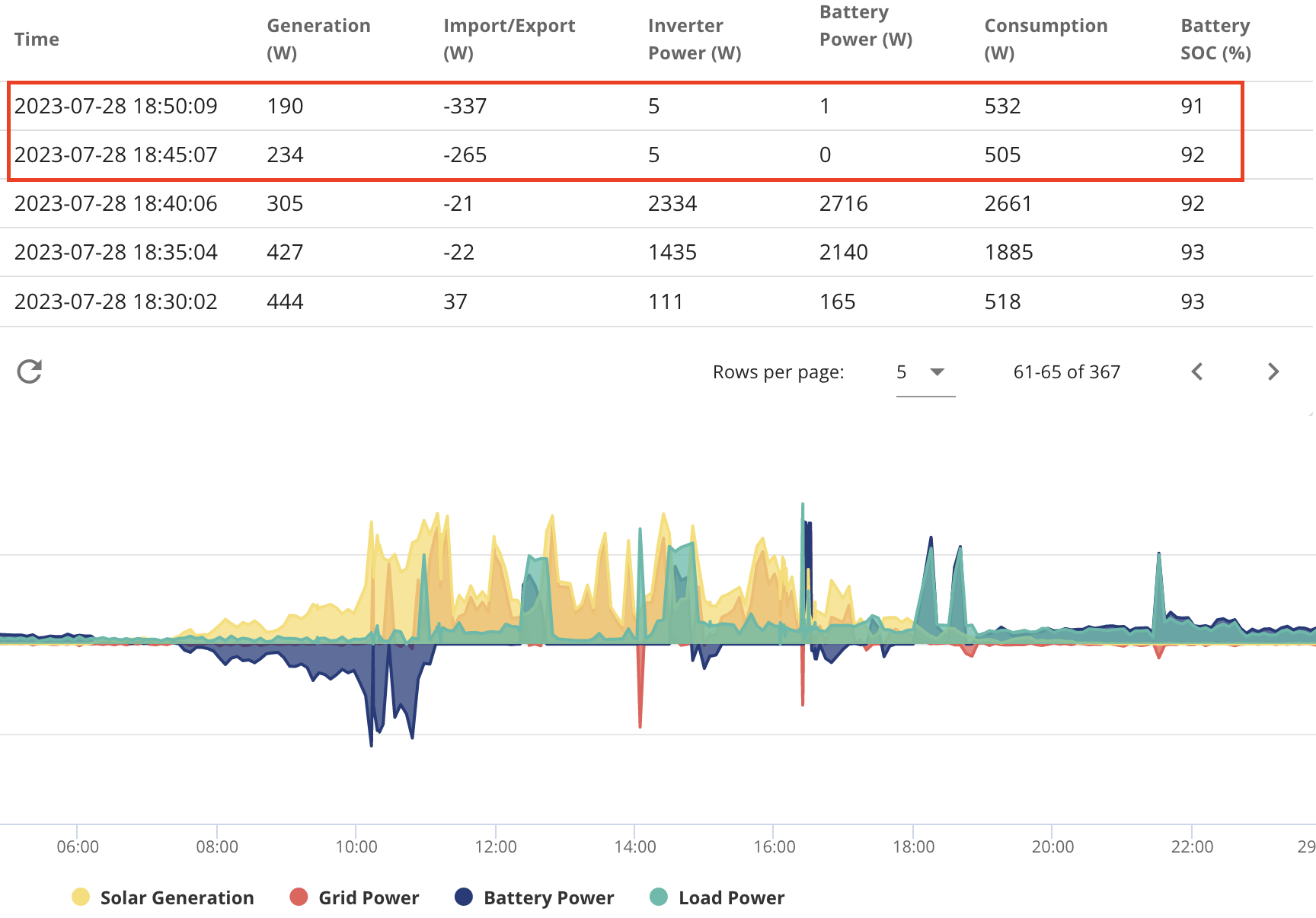The image size is (1316, 918).
Task: Click the 20:00 time axis label
Action: (1053, 846)
